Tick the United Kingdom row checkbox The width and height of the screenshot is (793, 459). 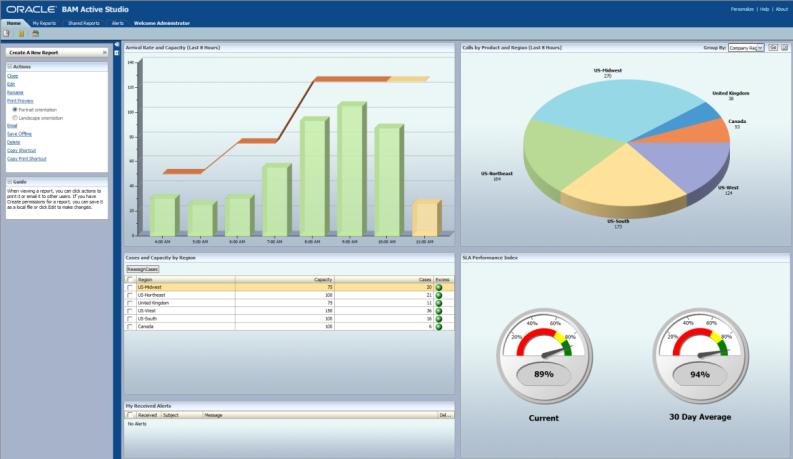(x=130, y=303)
